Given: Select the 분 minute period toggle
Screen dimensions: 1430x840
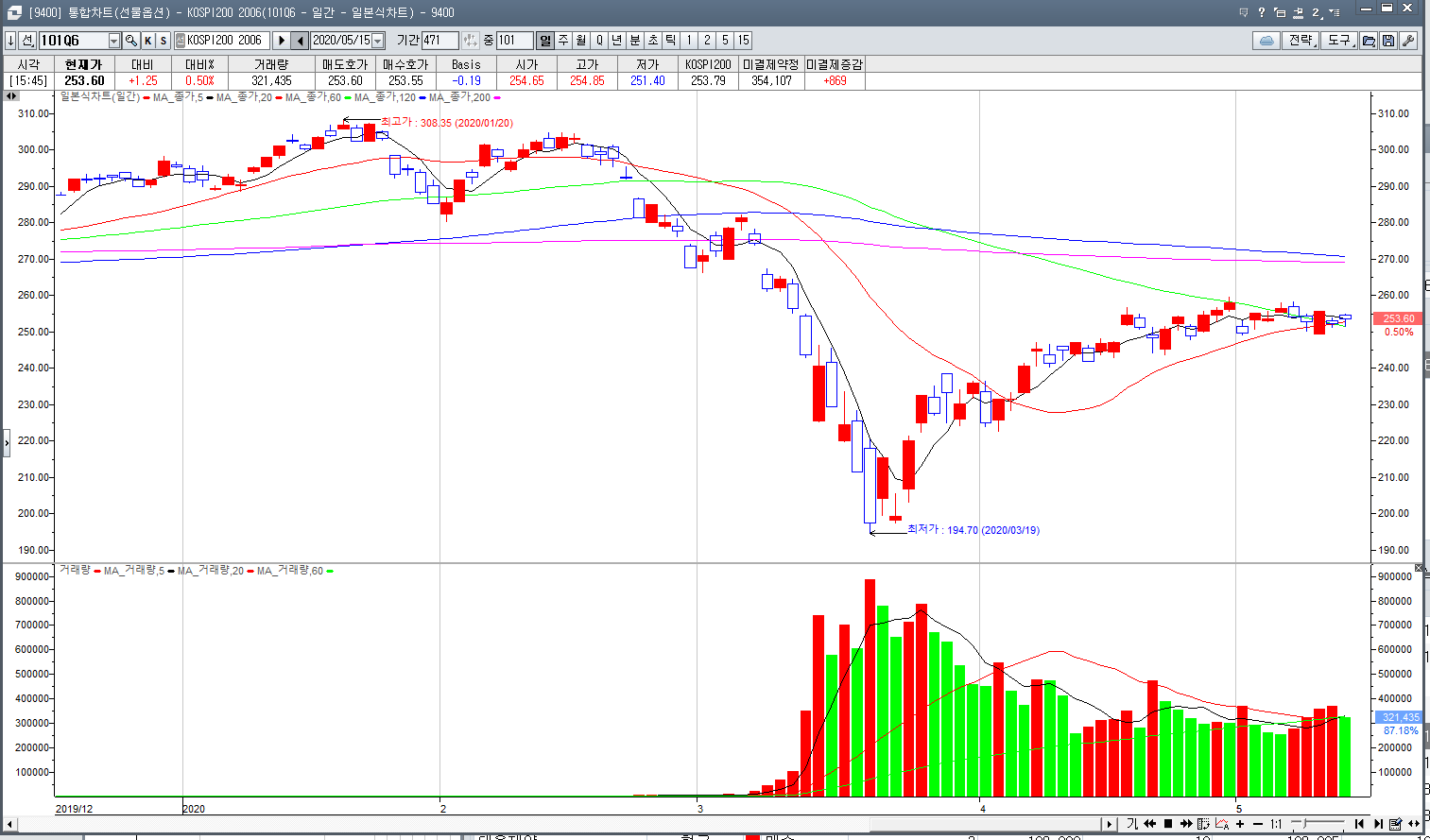Looking at the screenshot, I should point(635,41).
